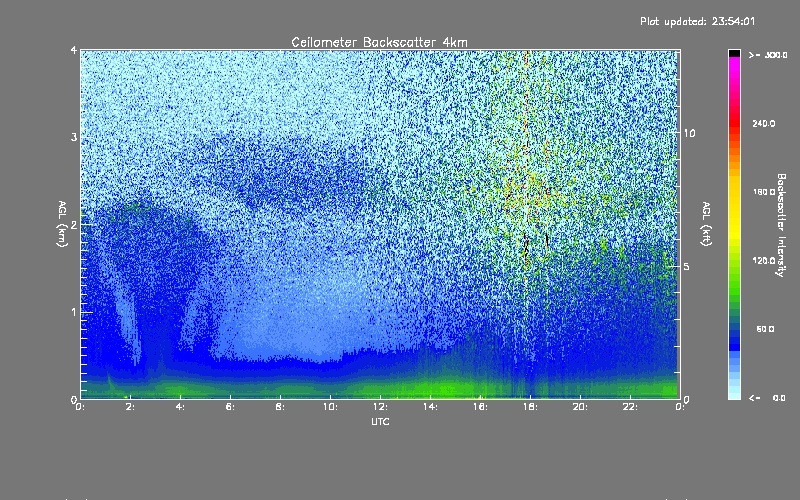Click the 4: tick label on the UTC axis

click(180, 407)
